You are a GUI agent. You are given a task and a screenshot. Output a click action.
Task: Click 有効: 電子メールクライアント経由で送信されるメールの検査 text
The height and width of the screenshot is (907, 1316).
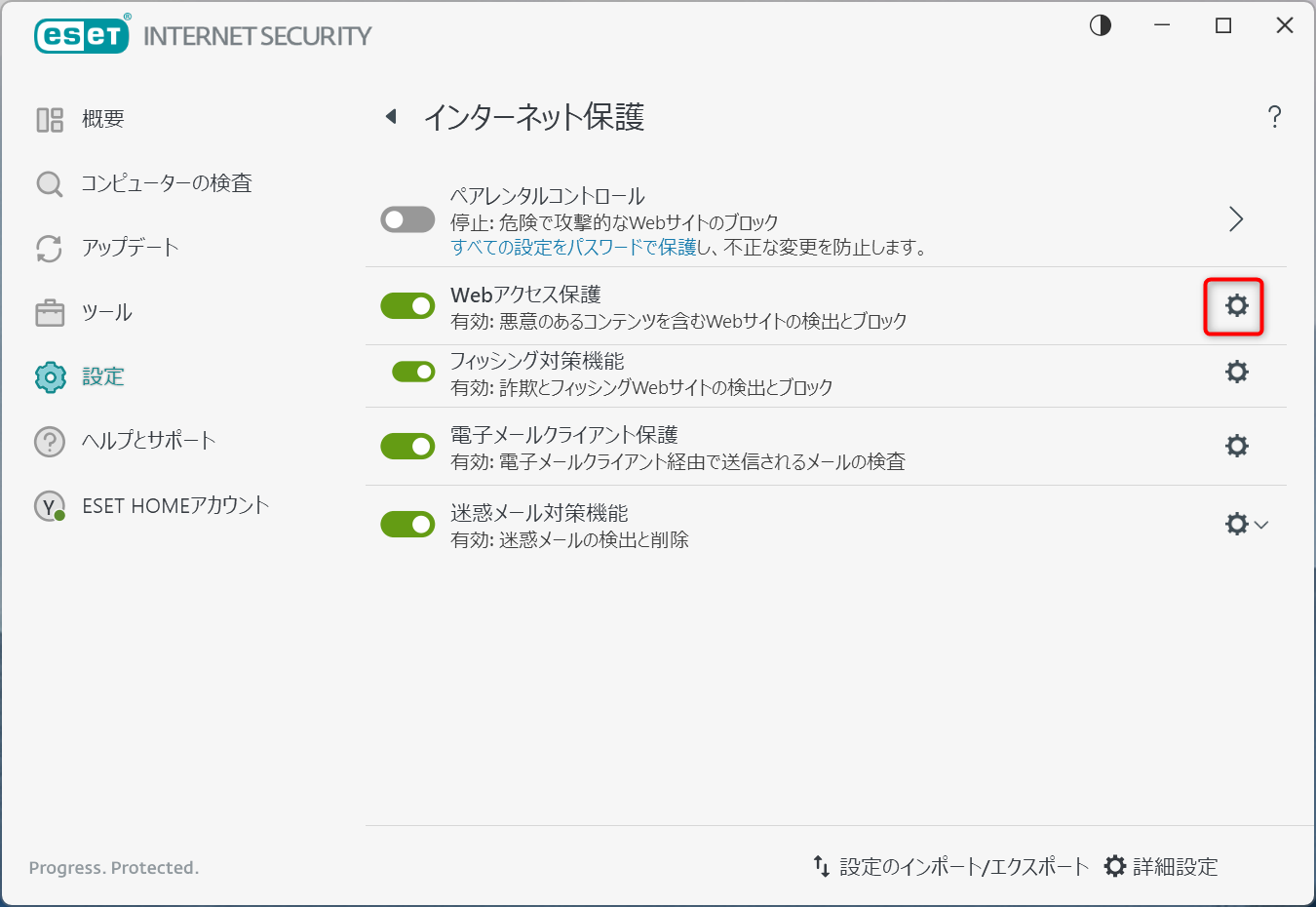coord(678,461)
